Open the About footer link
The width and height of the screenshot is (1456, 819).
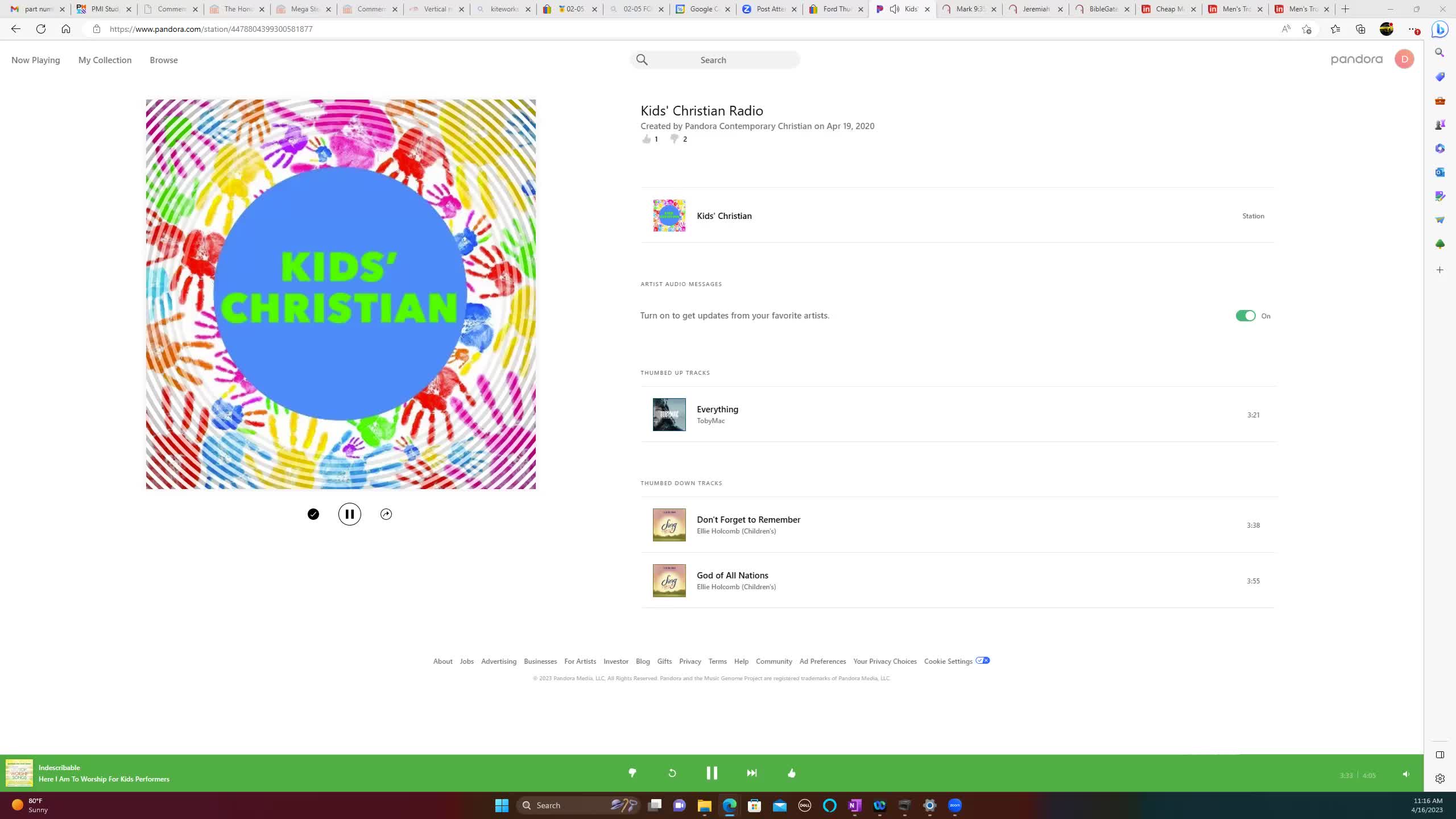click(442, 661)
